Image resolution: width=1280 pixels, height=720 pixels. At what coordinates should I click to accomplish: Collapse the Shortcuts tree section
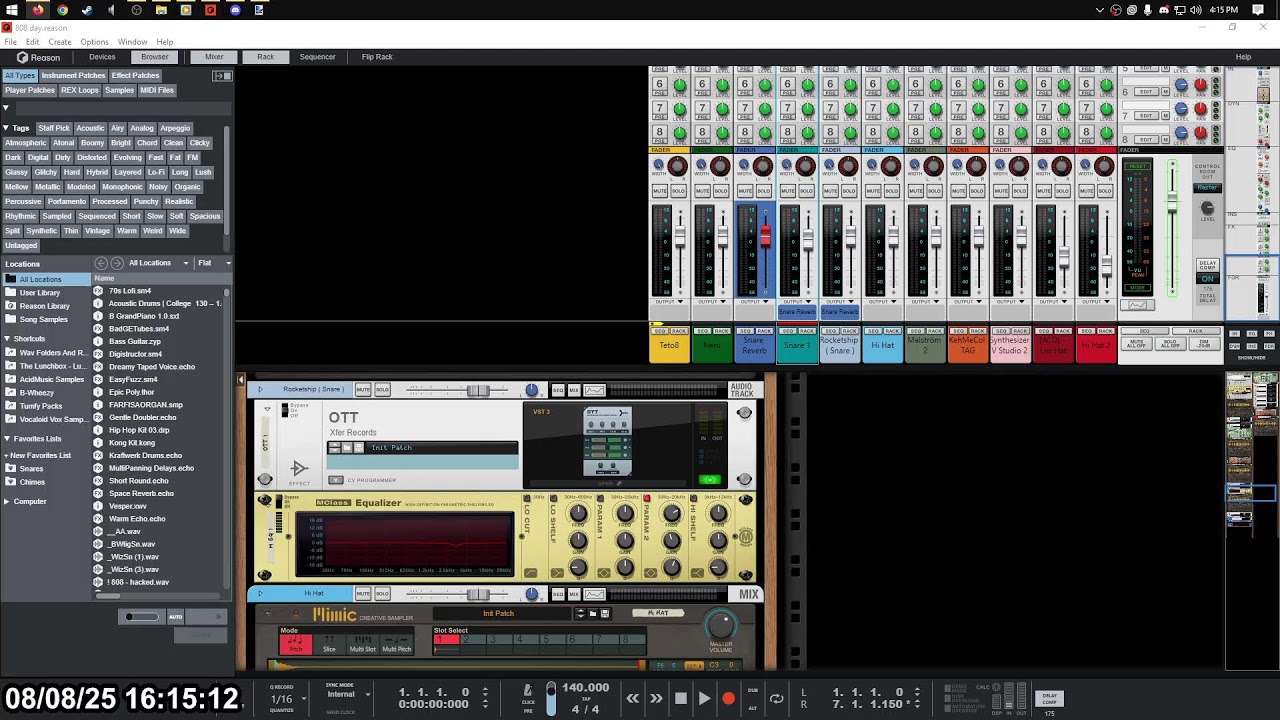(x=6, y=339)
